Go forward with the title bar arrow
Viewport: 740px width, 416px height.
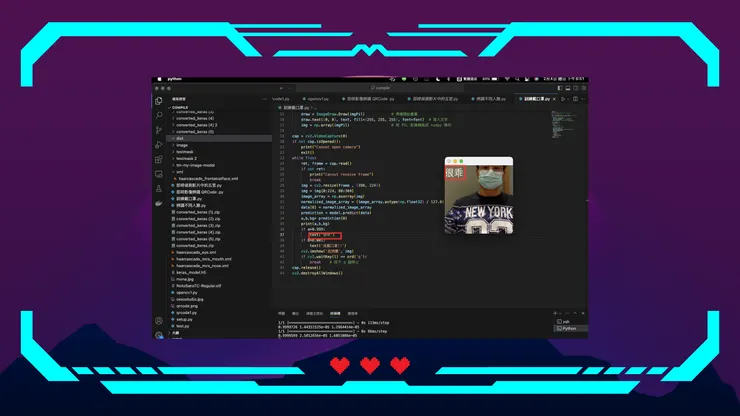pos(290,88)
